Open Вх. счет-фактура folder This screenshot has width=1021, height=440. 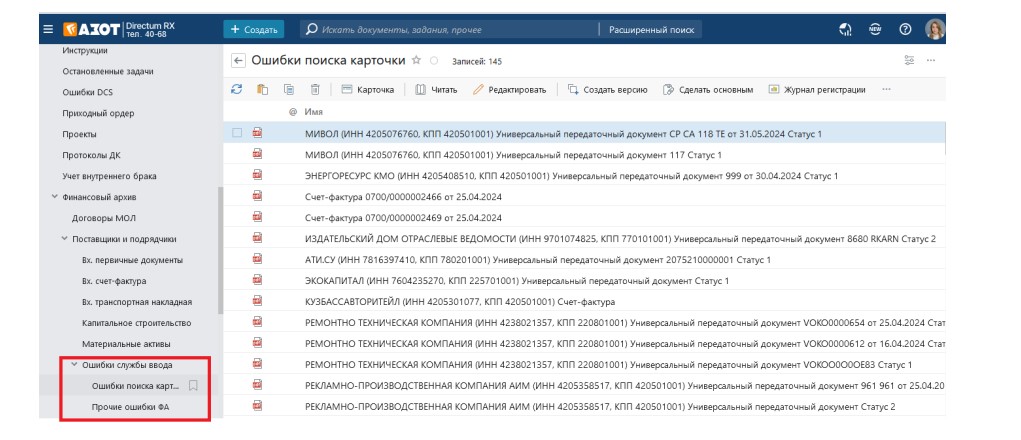[x=114, y=281]
